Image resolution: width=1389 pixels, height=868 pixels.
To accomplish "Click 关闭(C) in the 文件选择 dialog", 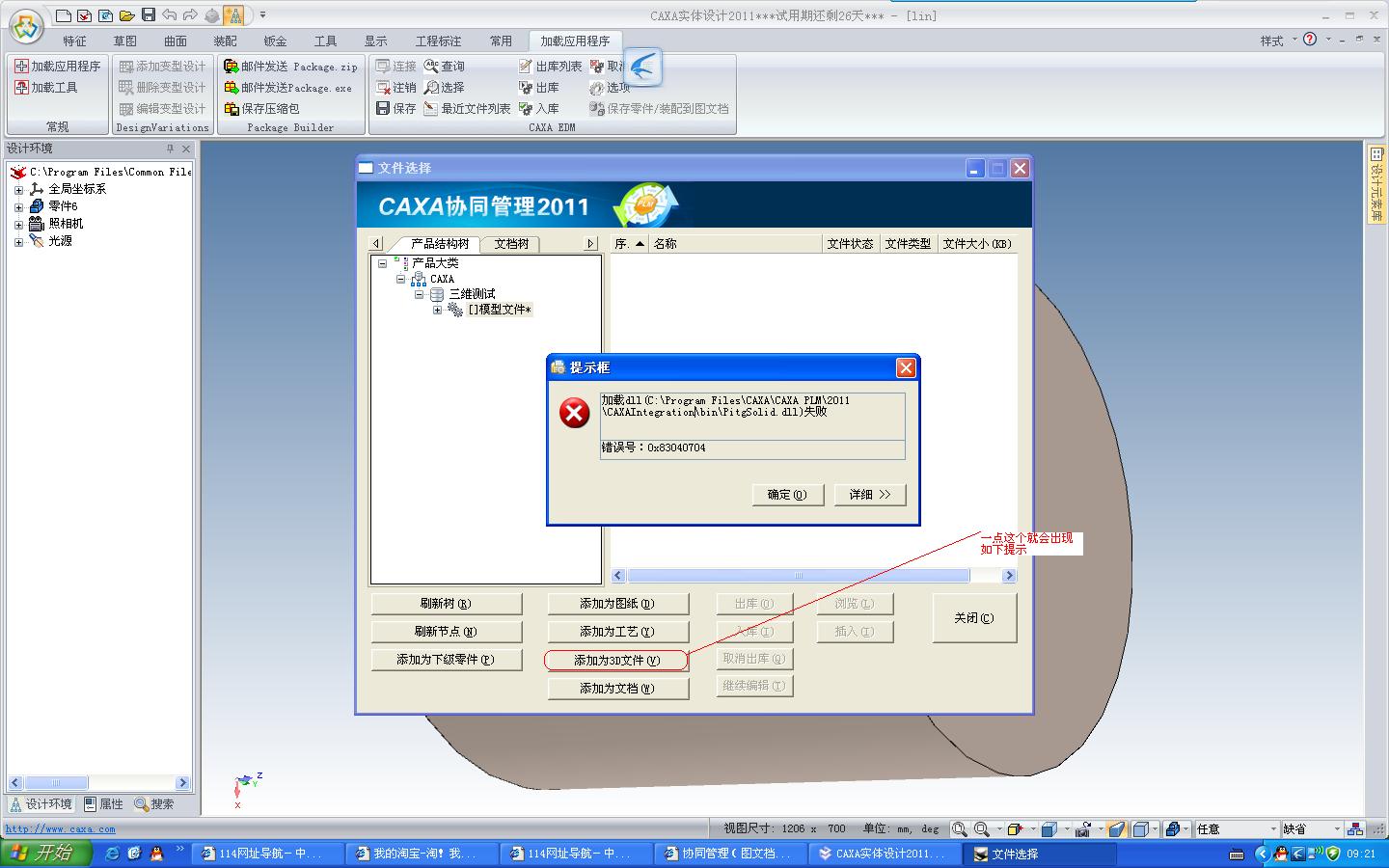I will coord(974,618).
